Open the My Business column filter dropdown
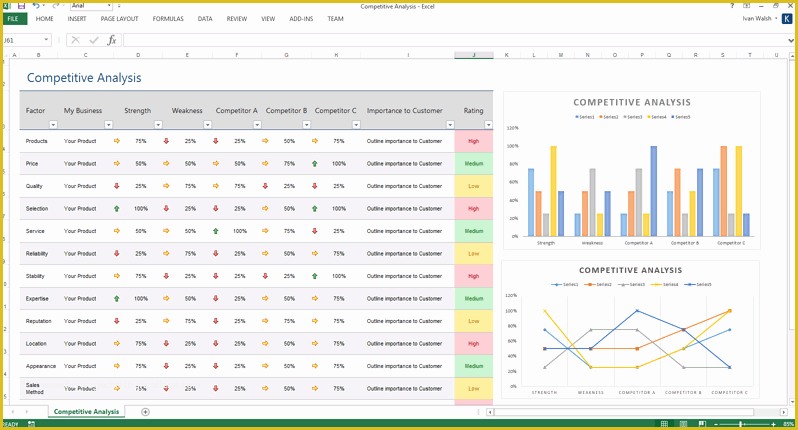This screenshot has width=798, height=430. pyautogui.click(x=108, y=125)
